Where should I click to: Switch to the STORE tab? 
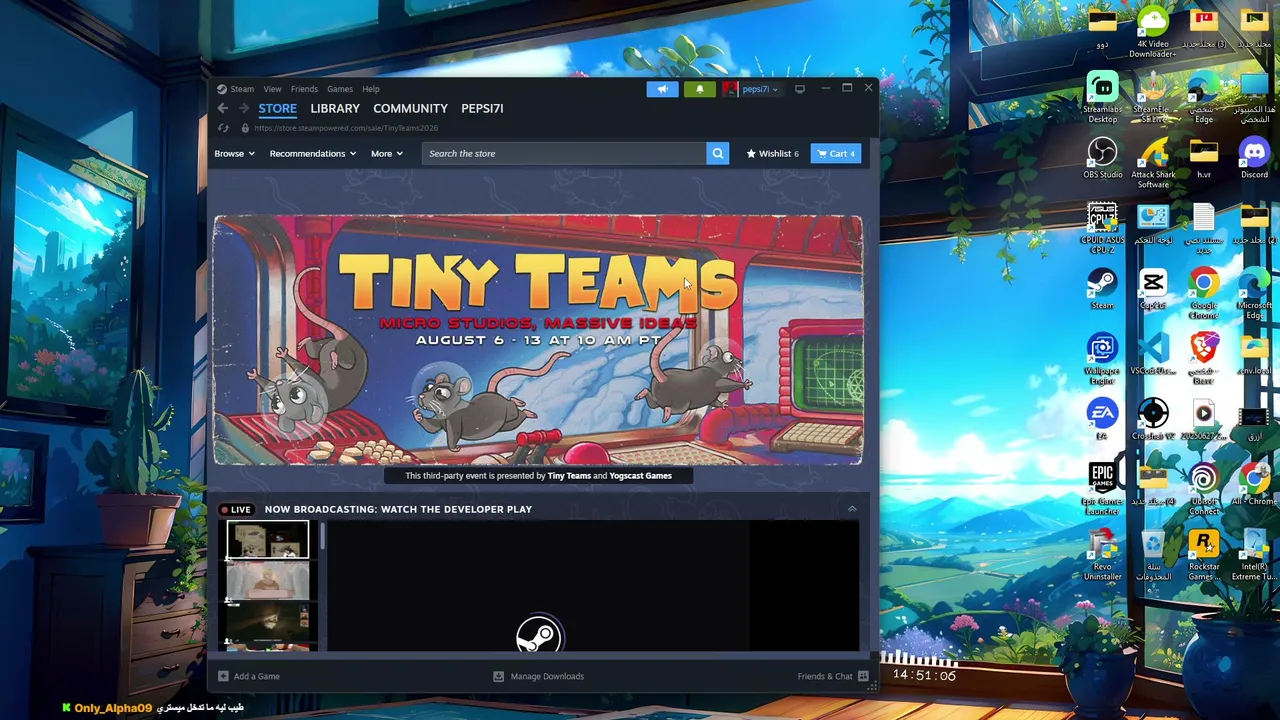277,108
